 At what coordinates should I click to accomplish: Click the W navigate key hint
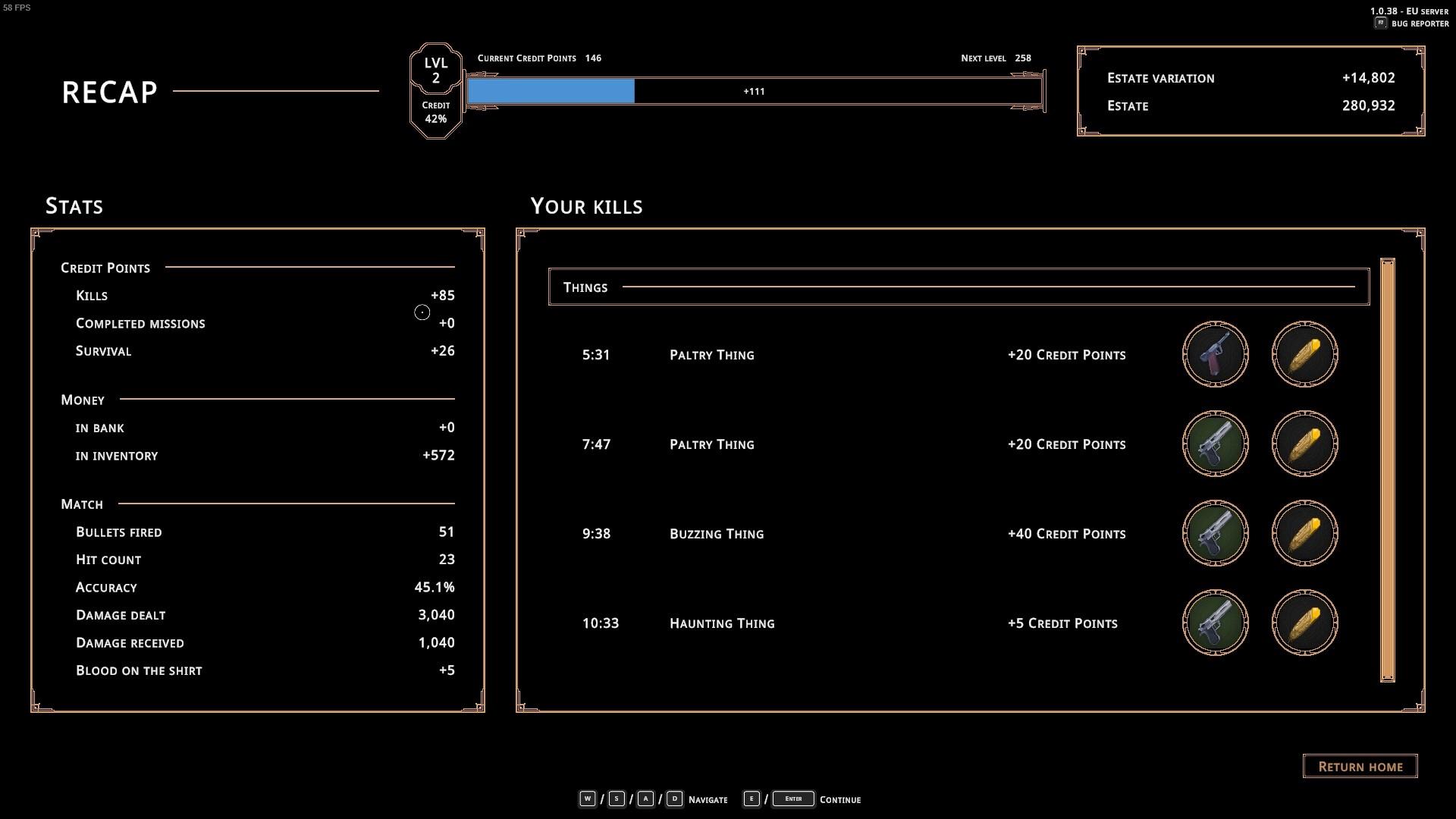(587, 799)
